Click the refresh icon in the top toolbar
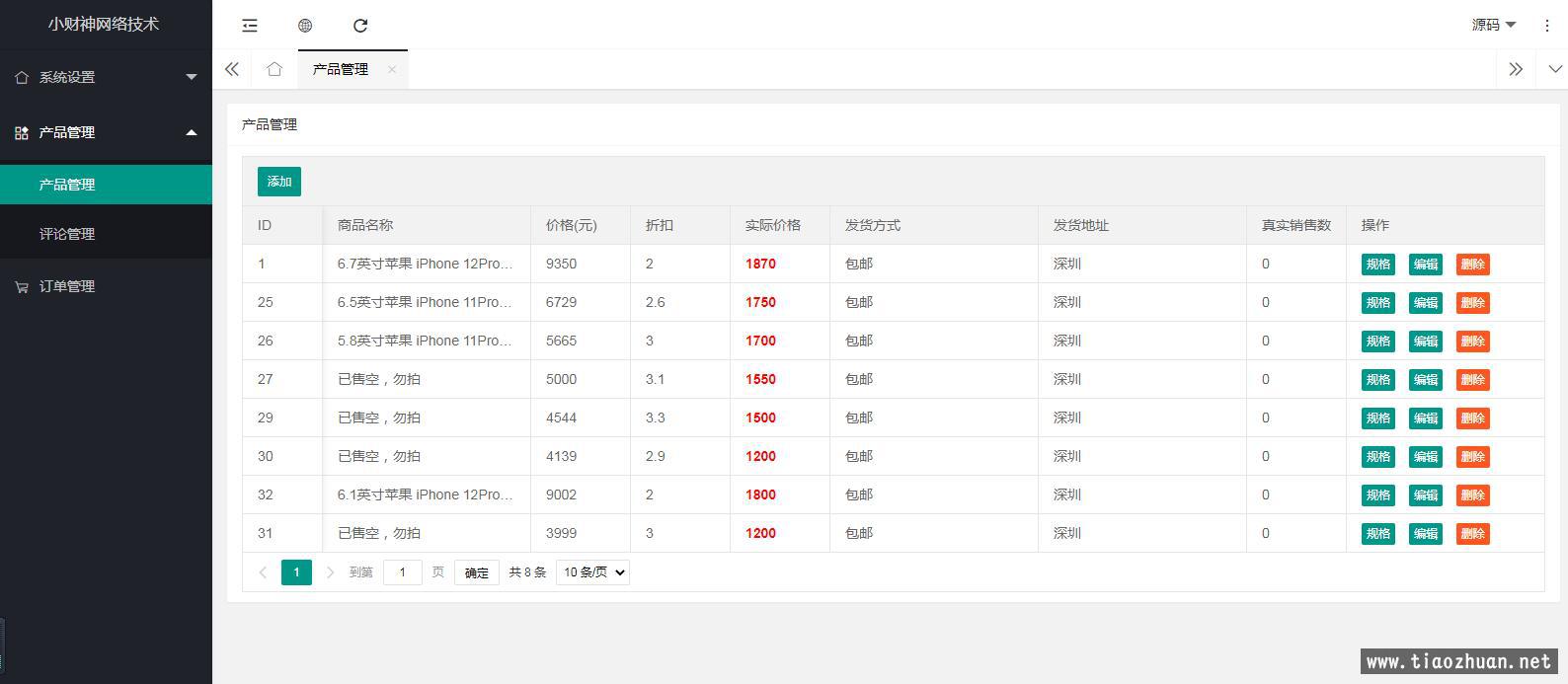The image size is (1568, 684). (x=360, y=26)
